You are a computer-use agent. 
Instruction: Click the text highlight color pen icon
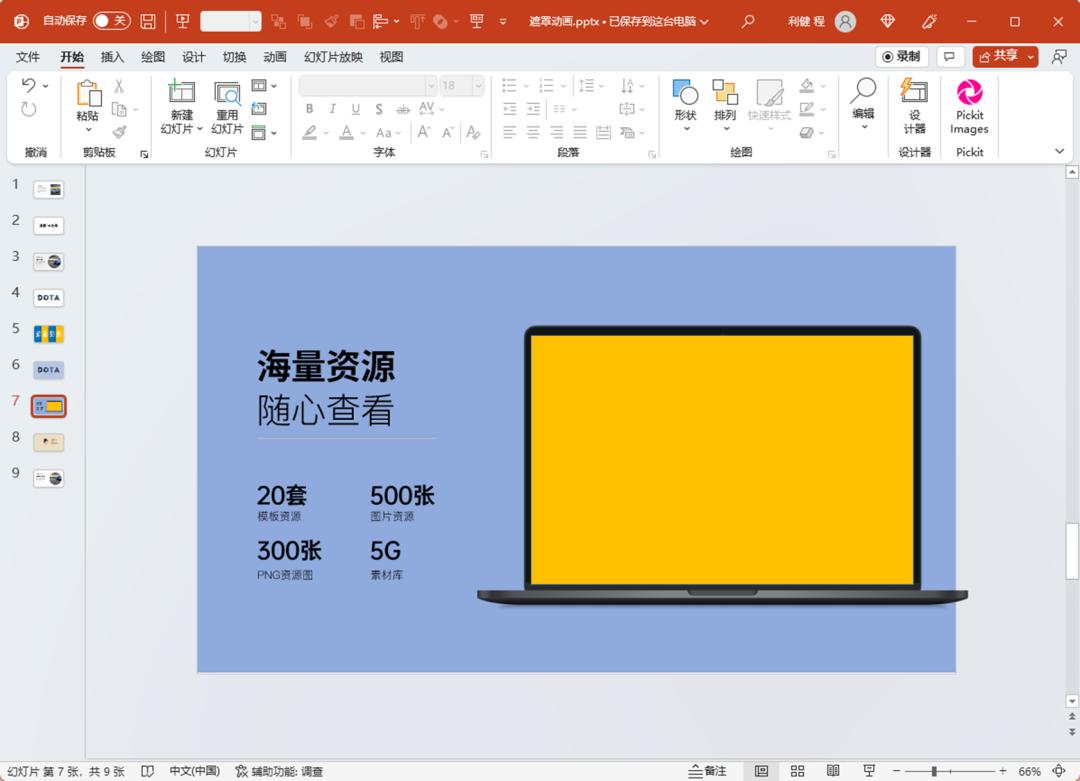coord(311,132)
